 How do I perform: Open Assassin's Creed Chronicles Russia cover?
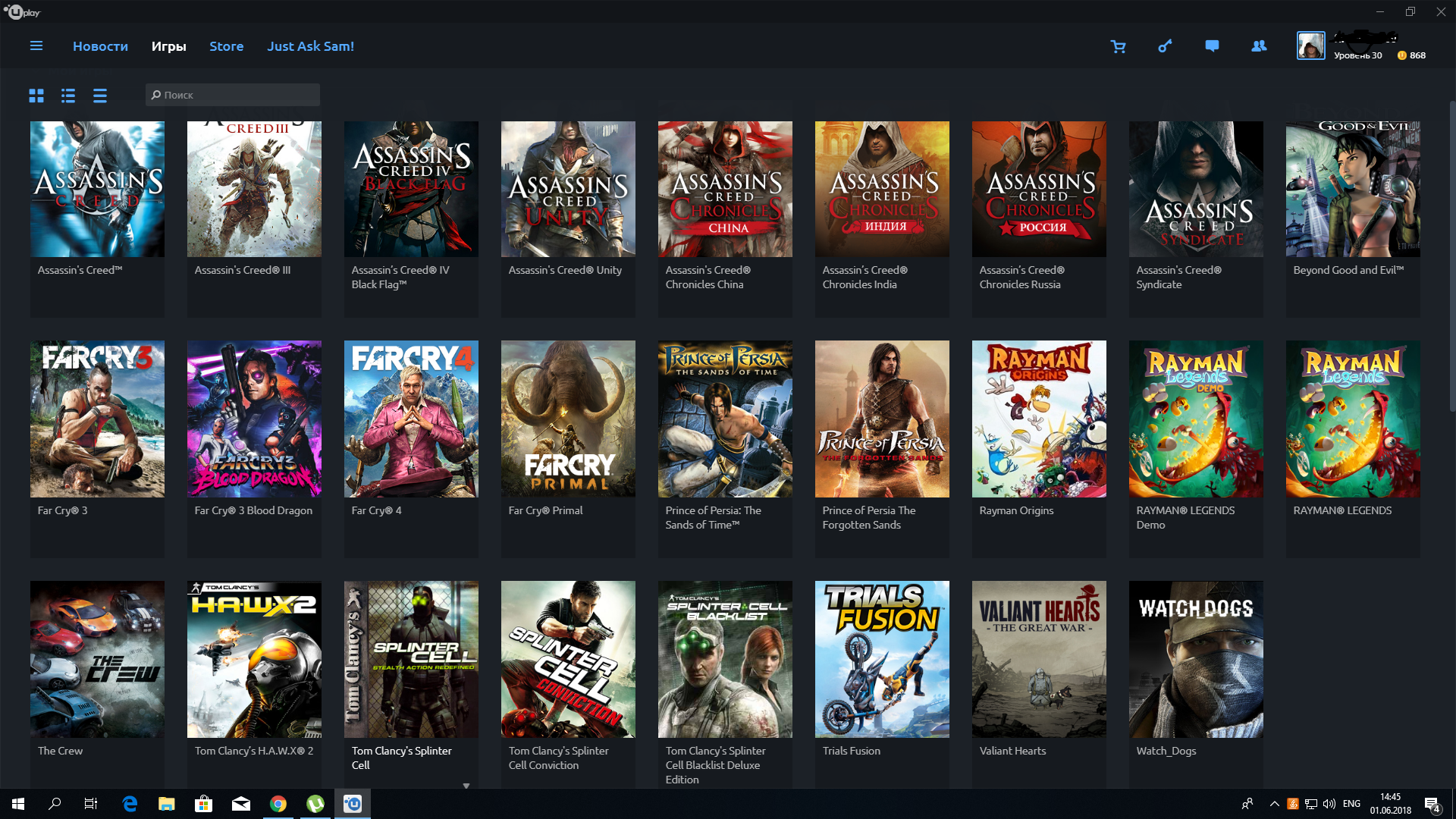(1039, 189)
